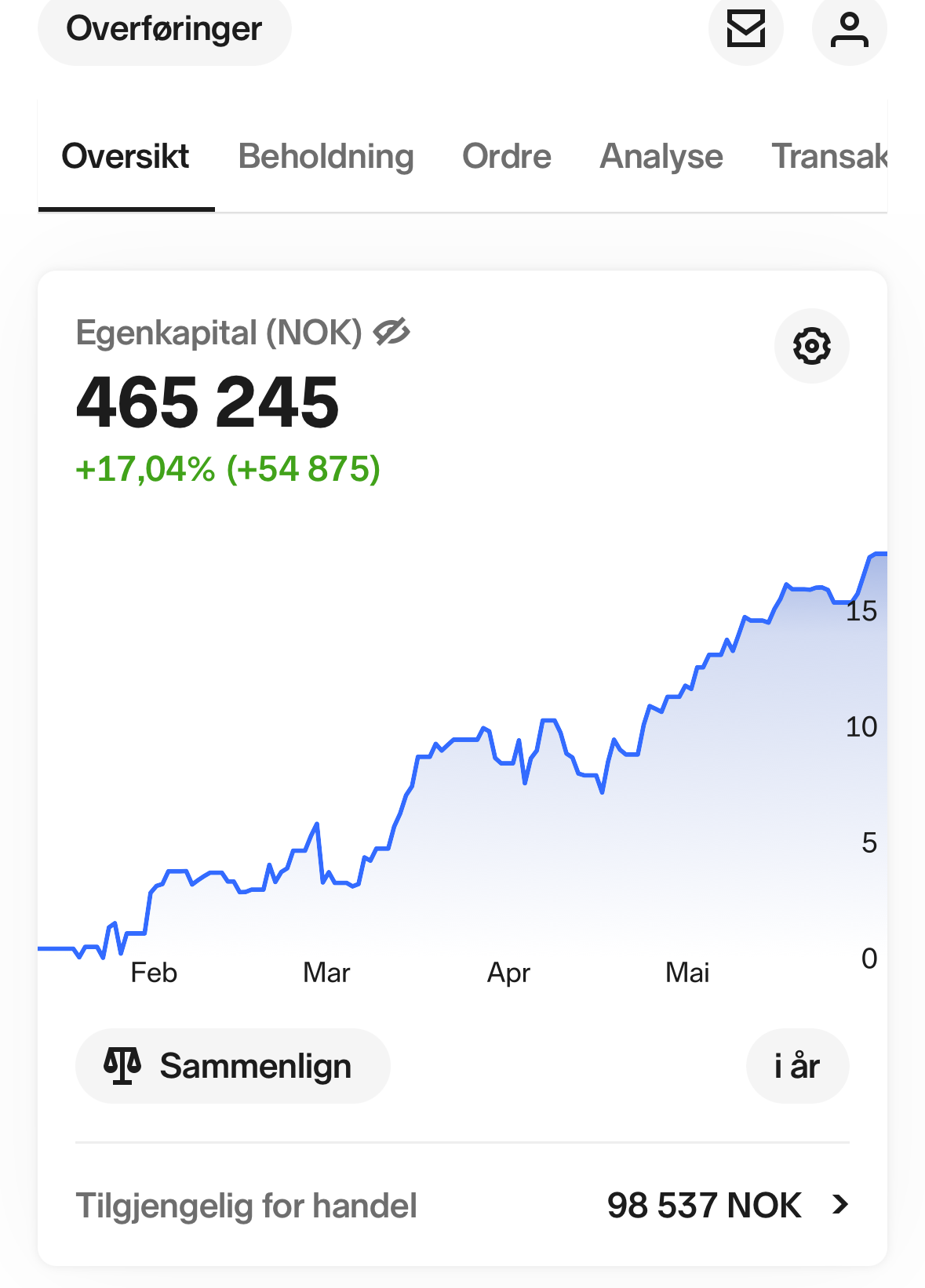
Task: Tap the Overføringer button
Action: point(165,29)
